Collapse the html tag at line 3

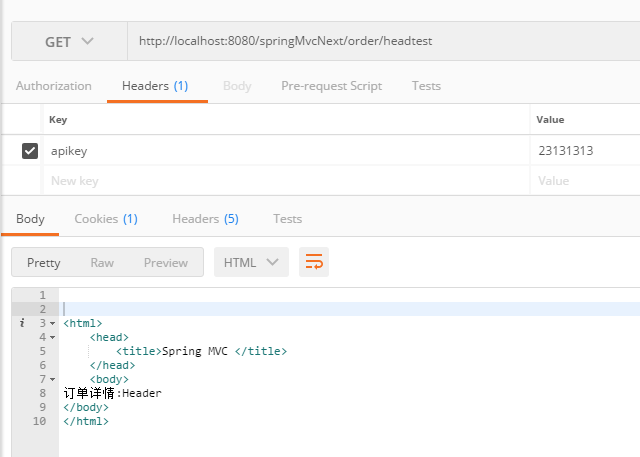pos(52,324)
